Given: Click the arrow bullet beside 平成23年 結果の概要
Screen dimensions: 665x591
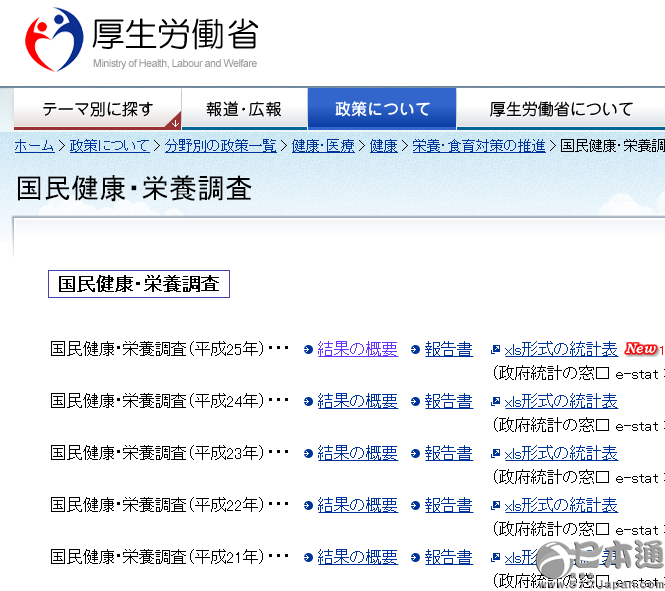Looking at the screenshot, I should point(308,454).
